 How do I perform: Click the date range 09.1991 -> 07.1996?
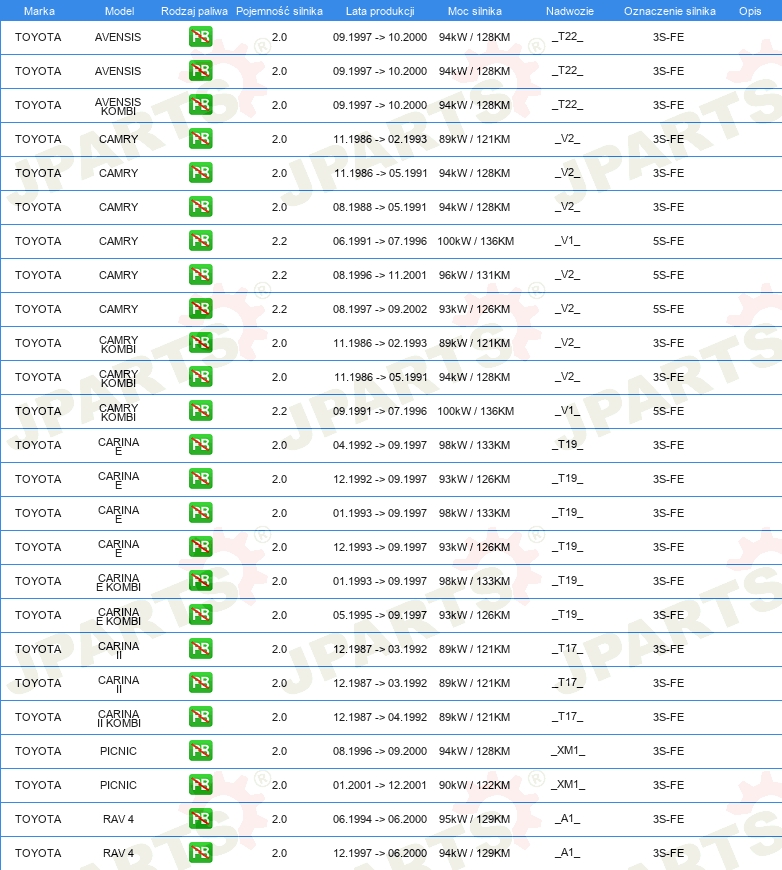pos(380,411)
